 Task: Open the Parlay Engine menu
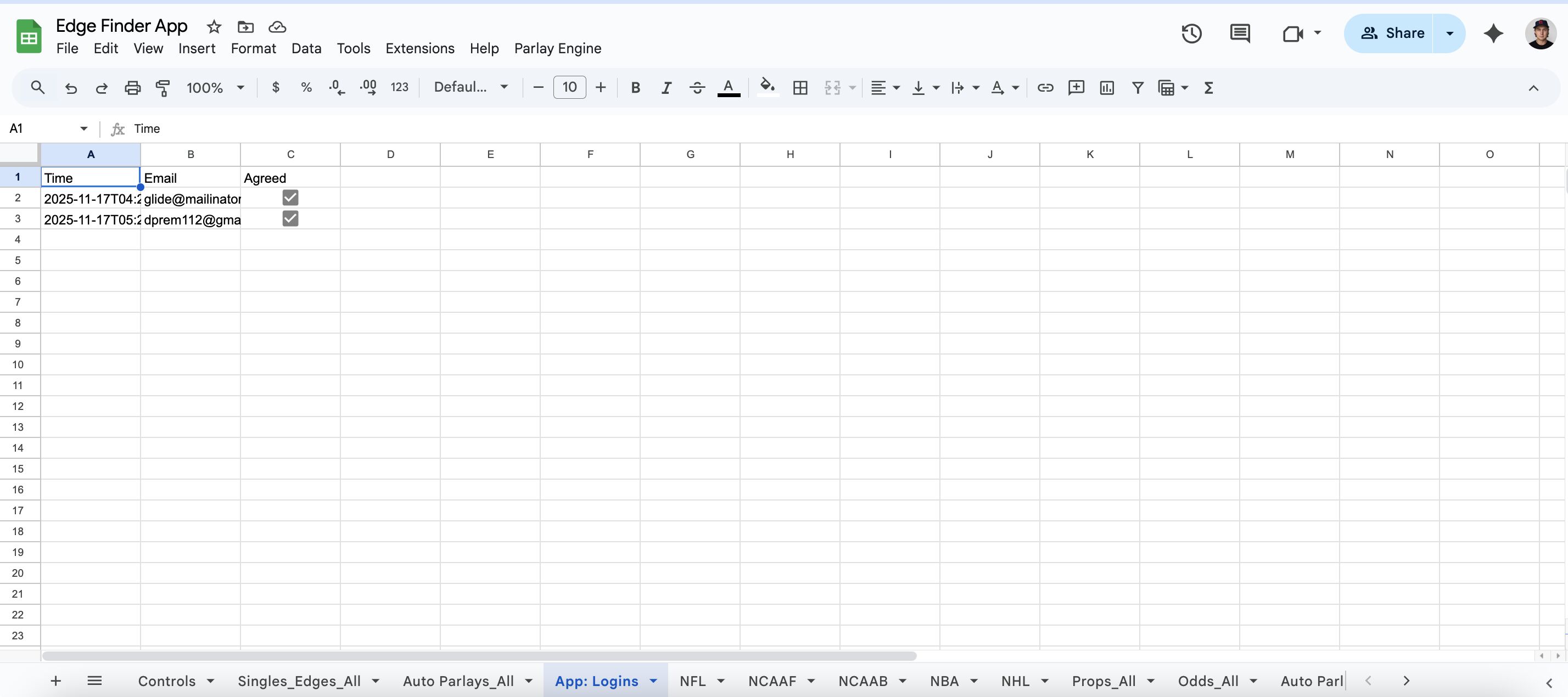(x=557, y=49)
